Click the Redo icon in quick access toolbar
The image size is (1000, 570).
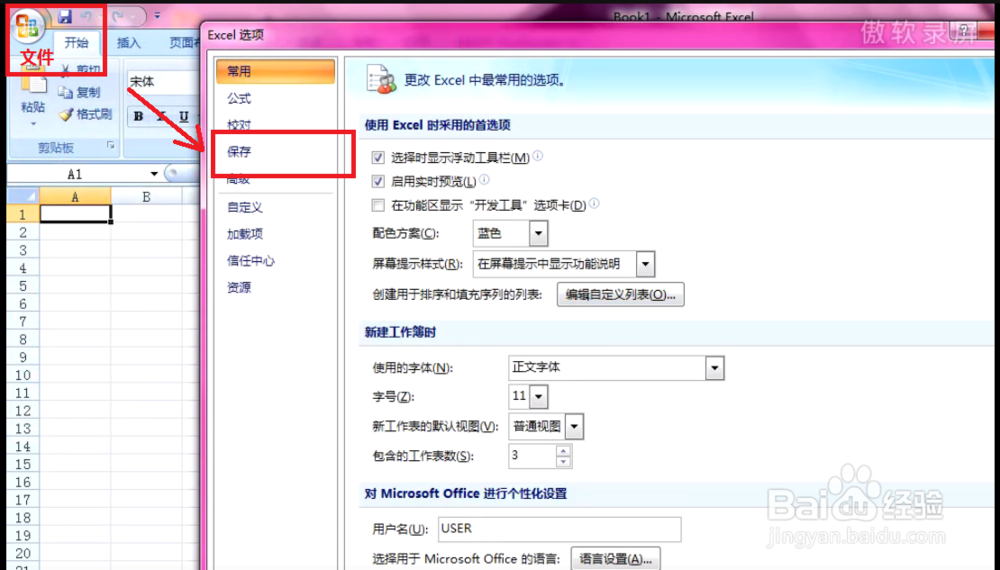click(119, 17)
